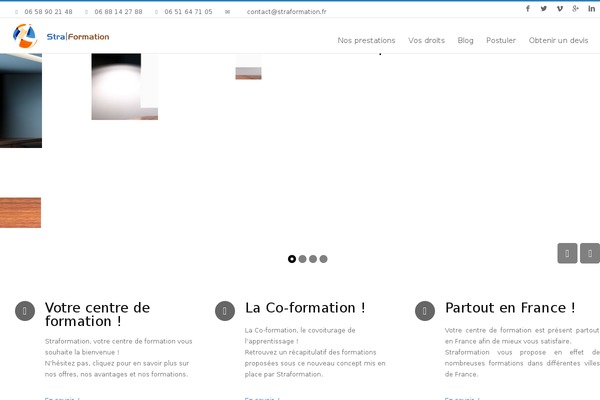Open the Postuler page
The height and width of the screenshot is (400, 600).
(x=501, y=40)
